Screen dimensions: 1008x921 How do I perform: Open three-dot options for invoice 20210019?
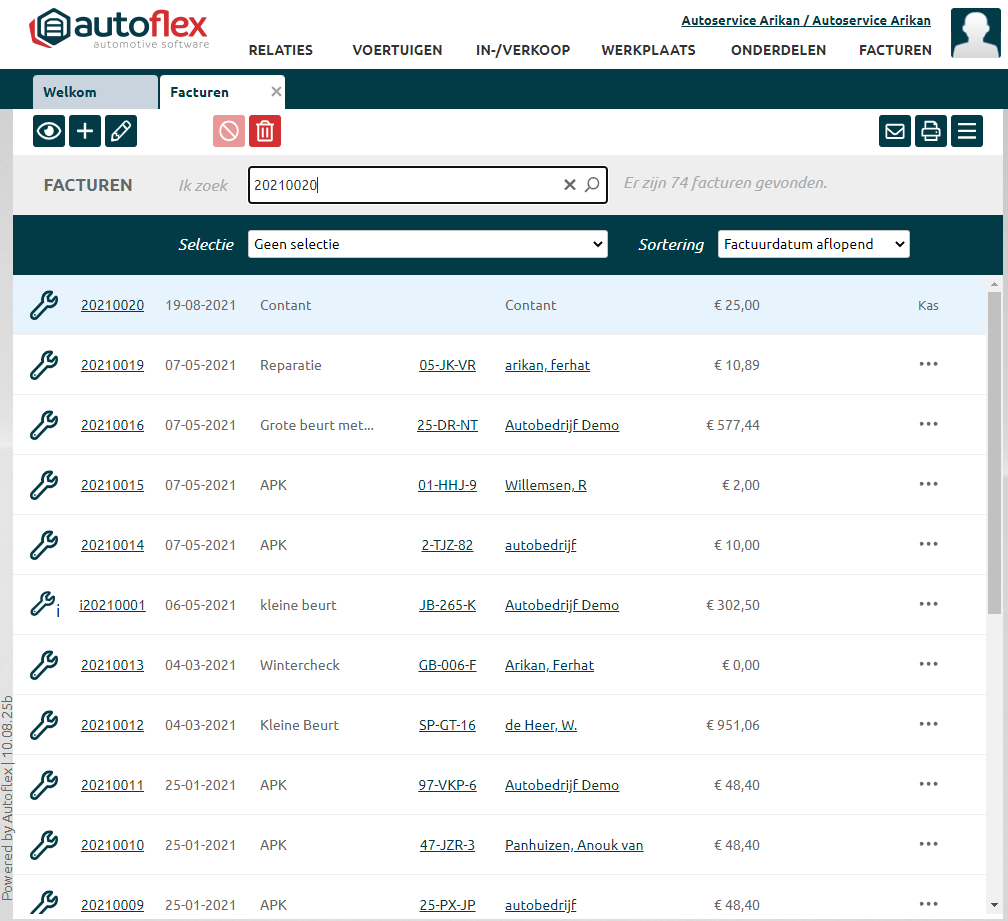point(928,364)
